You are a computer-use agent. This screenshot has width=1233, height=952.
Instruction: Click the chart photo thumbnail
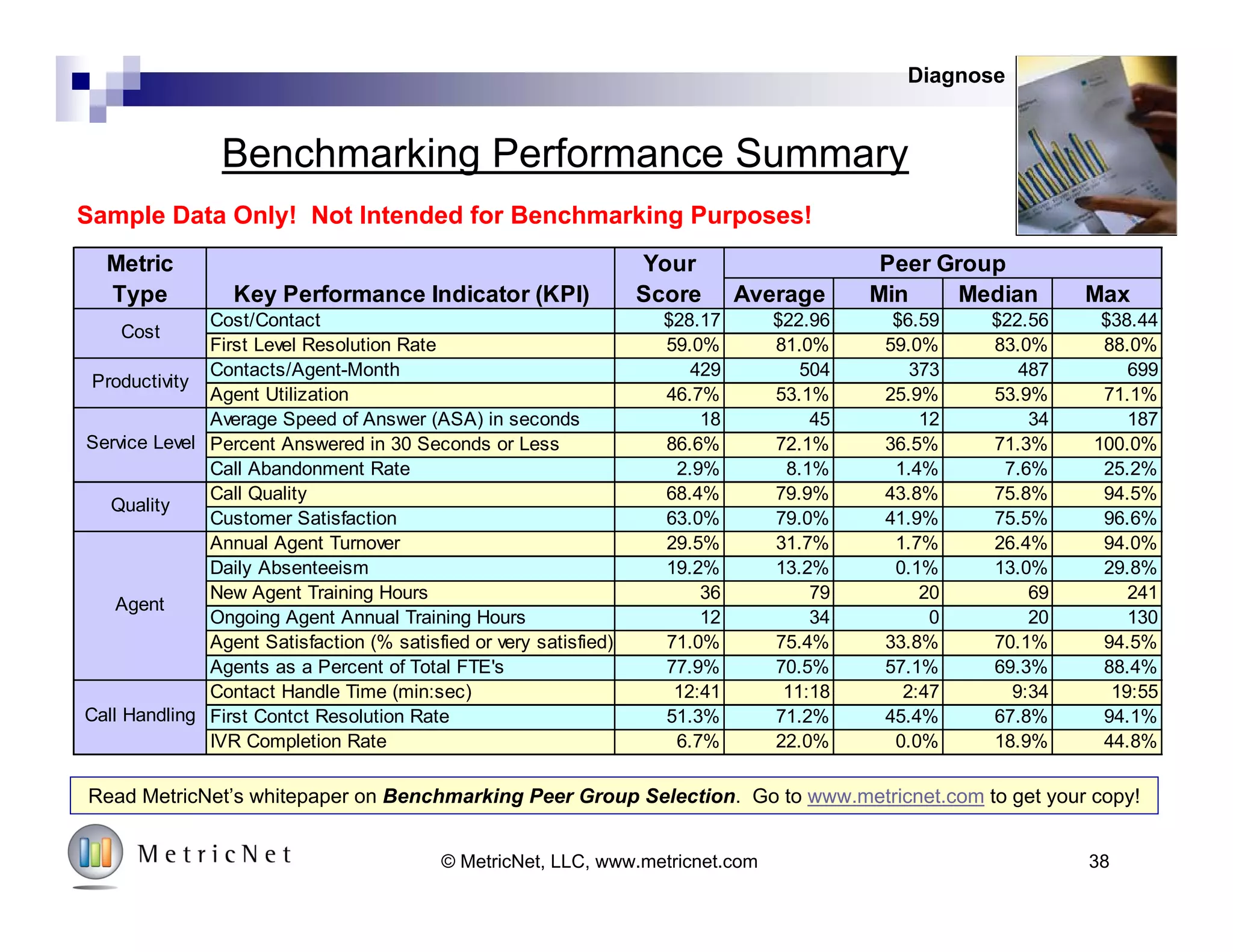point(1096,145)
